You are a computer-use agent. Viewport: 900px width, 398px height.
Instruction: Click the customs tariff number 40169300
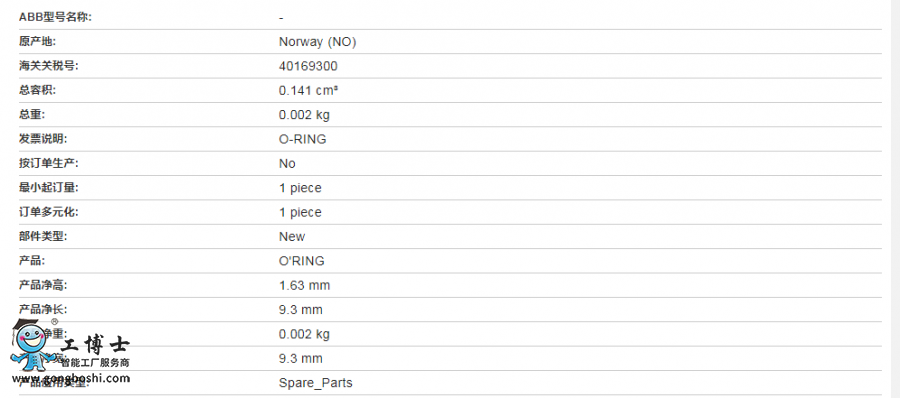tap(308, 66)
